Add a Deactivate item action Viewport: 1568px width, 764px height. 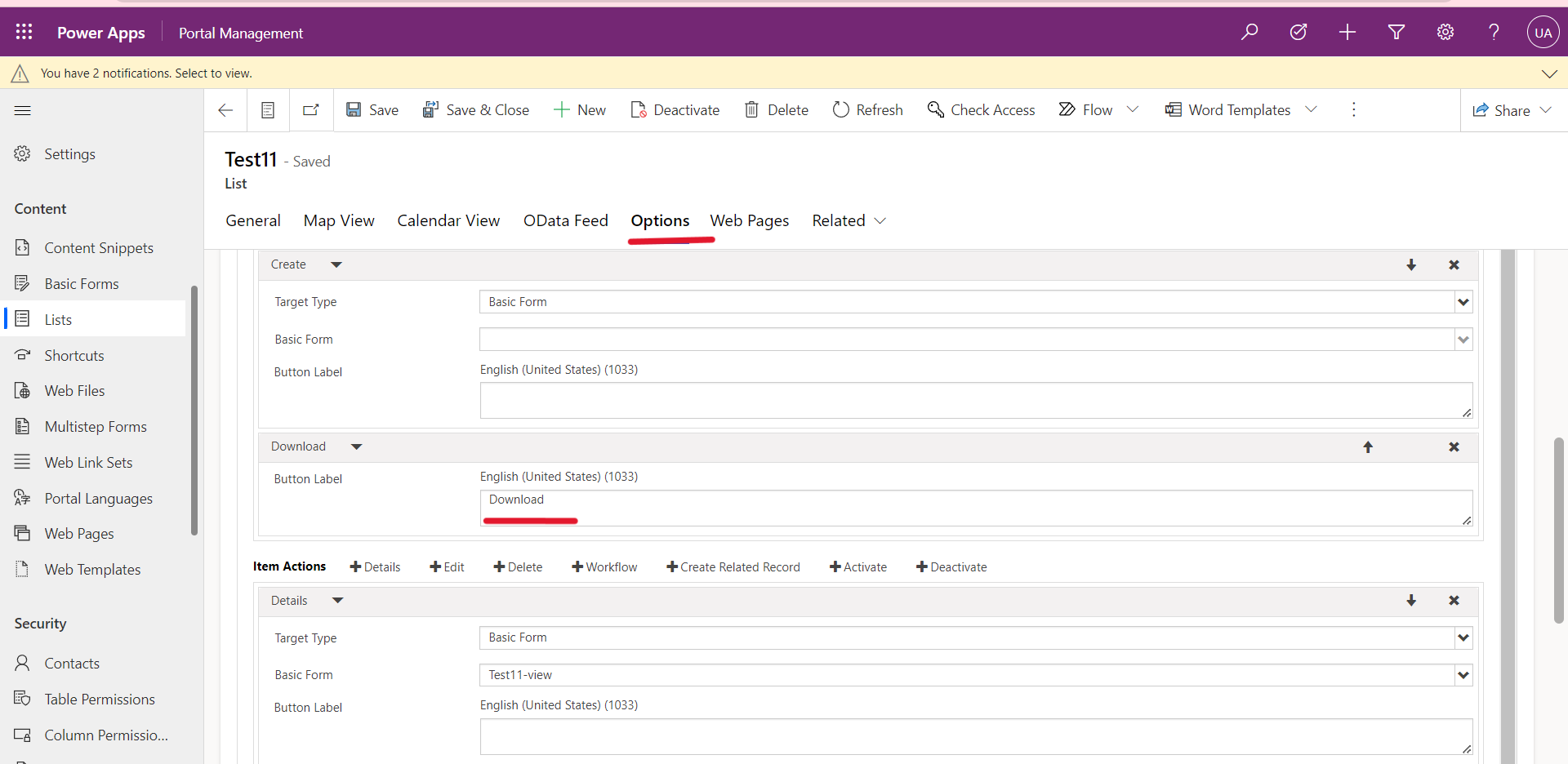951,567
